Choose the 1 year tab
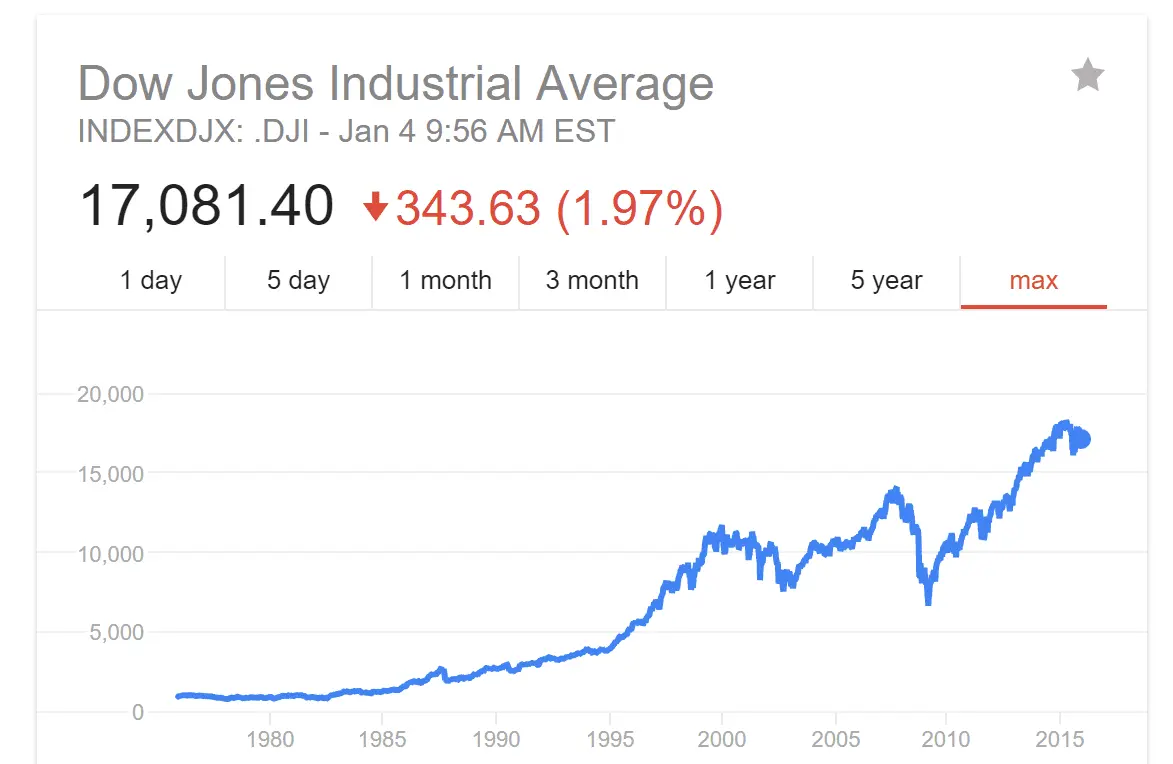This screenshot has width=1173, height=764. [739, 281]
